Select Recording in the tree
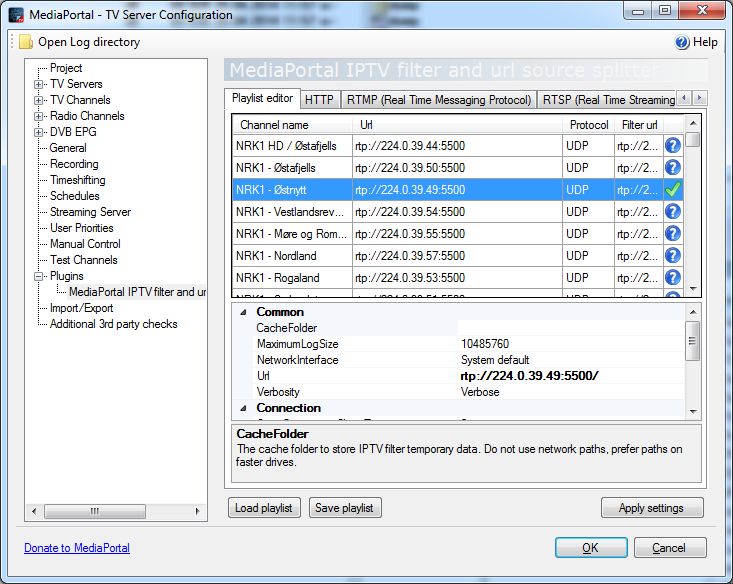This screenshot has width=733, height=584. [74, 164]
